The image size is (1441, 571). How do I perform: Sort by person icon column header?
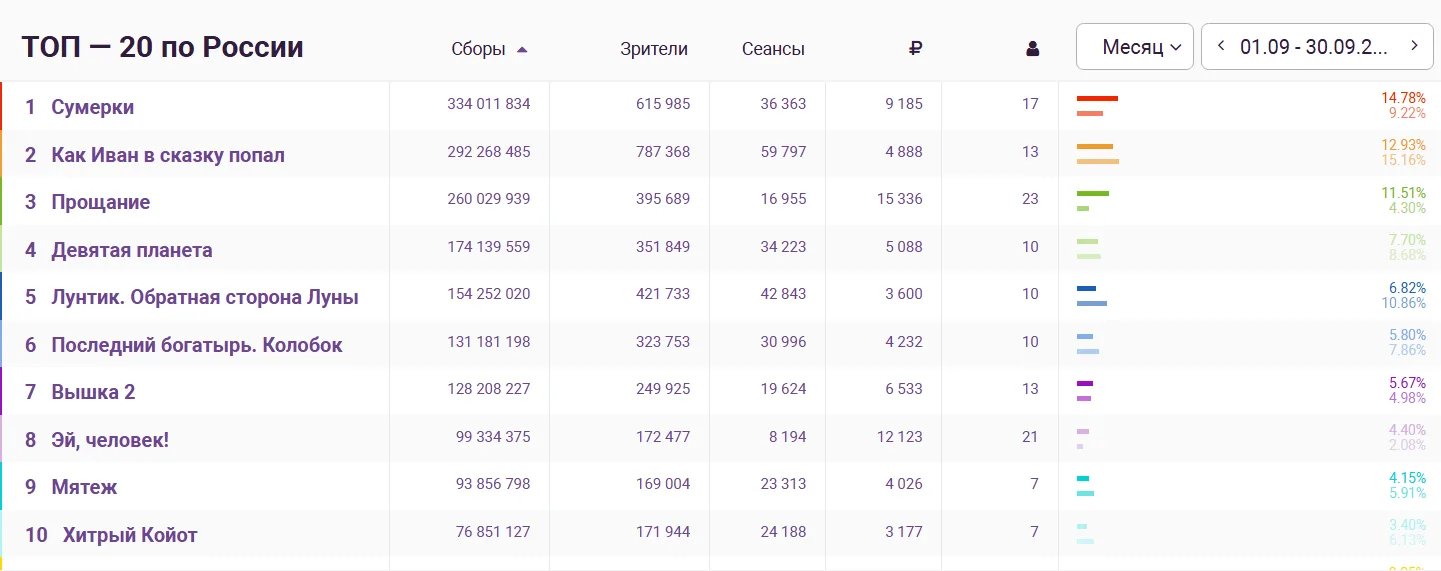click(1033, 49)
